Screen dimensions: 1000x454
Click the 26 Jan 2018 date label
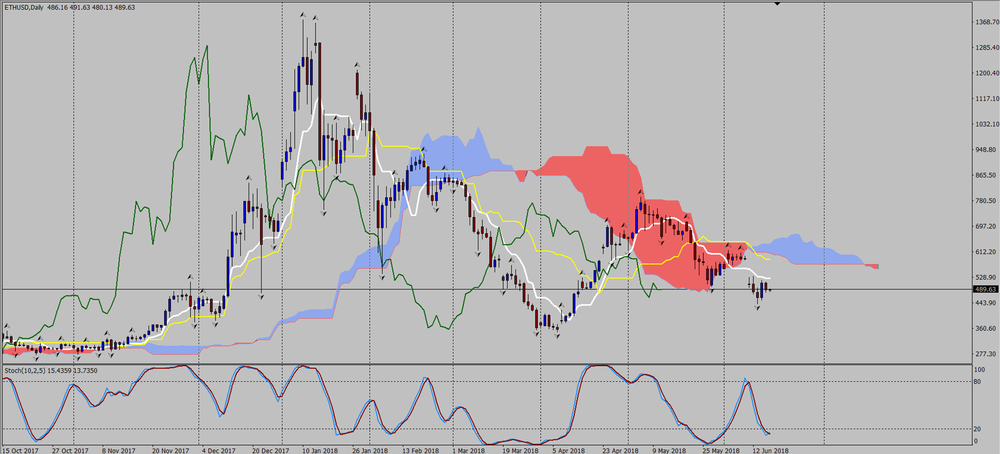(371, 450)
